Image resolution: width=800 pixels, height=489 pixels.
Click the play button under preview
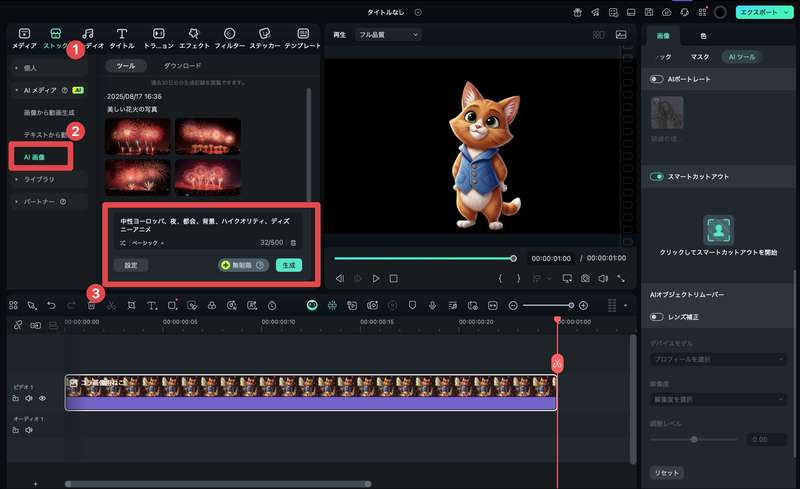pyautogui.click(x=376, y=278)
